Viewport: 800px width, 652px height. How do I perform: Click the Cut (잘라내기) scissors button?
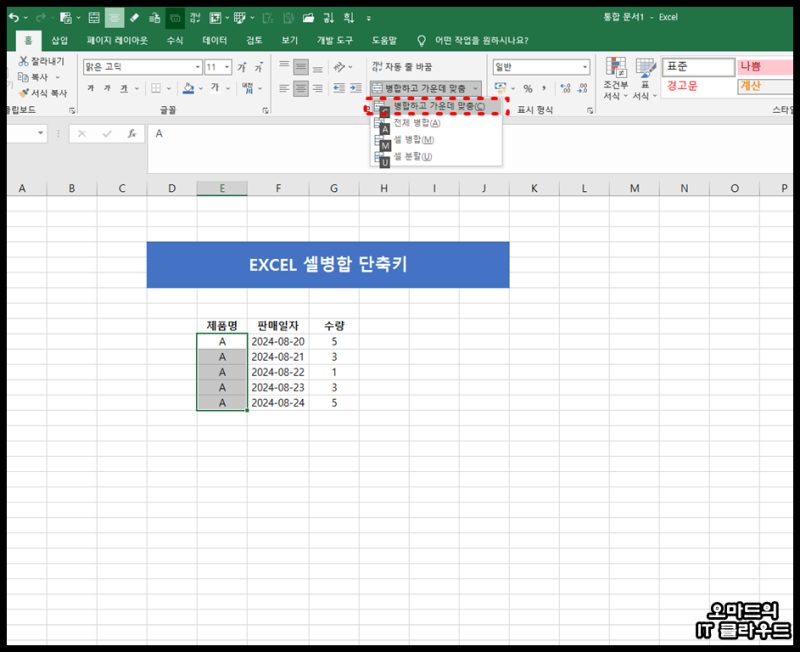pyautogui.click(x=42, y=61)
